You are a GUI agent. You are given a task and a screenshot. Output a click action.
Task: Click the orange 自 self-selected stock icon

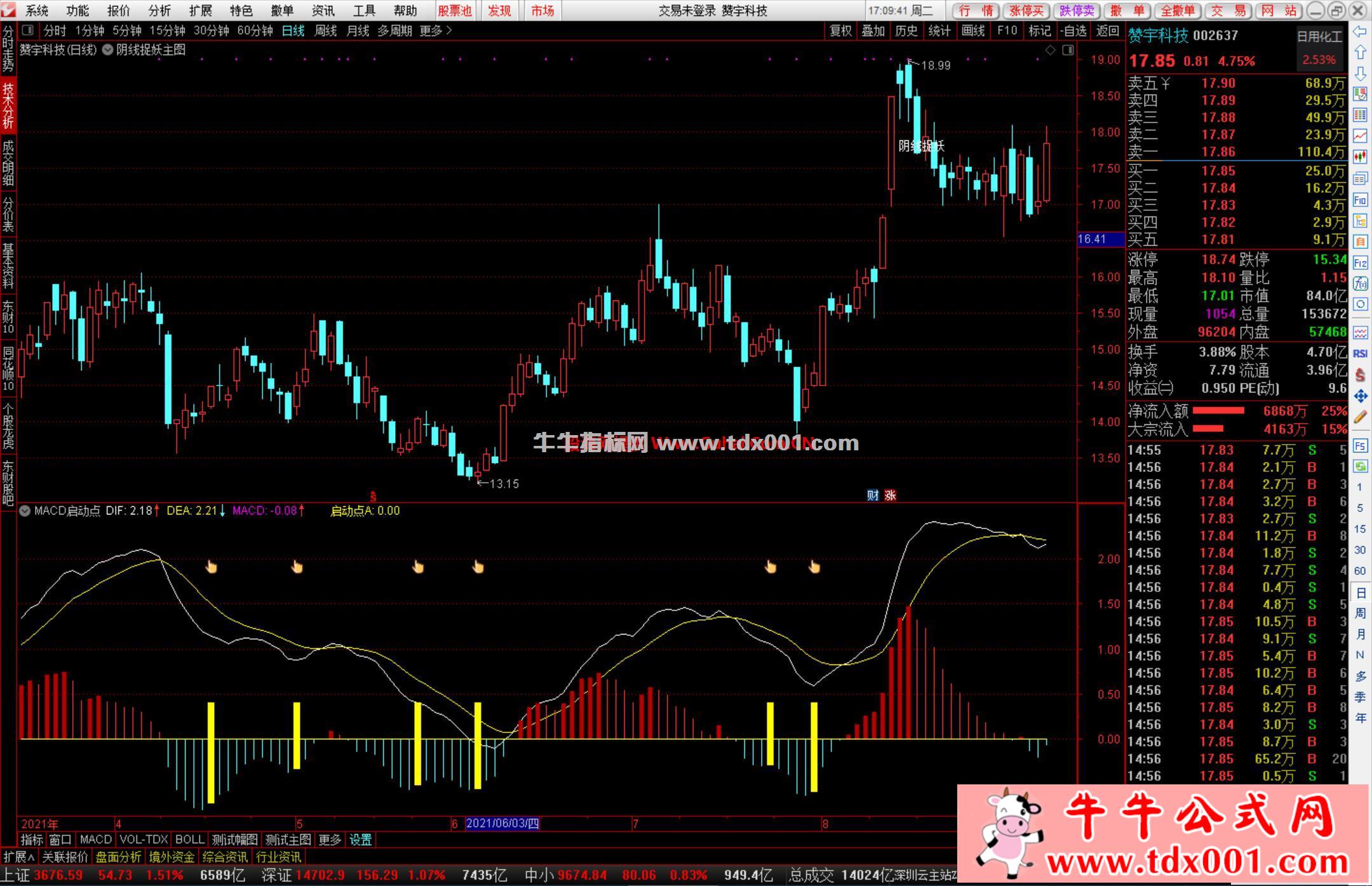pos(1360,242)
